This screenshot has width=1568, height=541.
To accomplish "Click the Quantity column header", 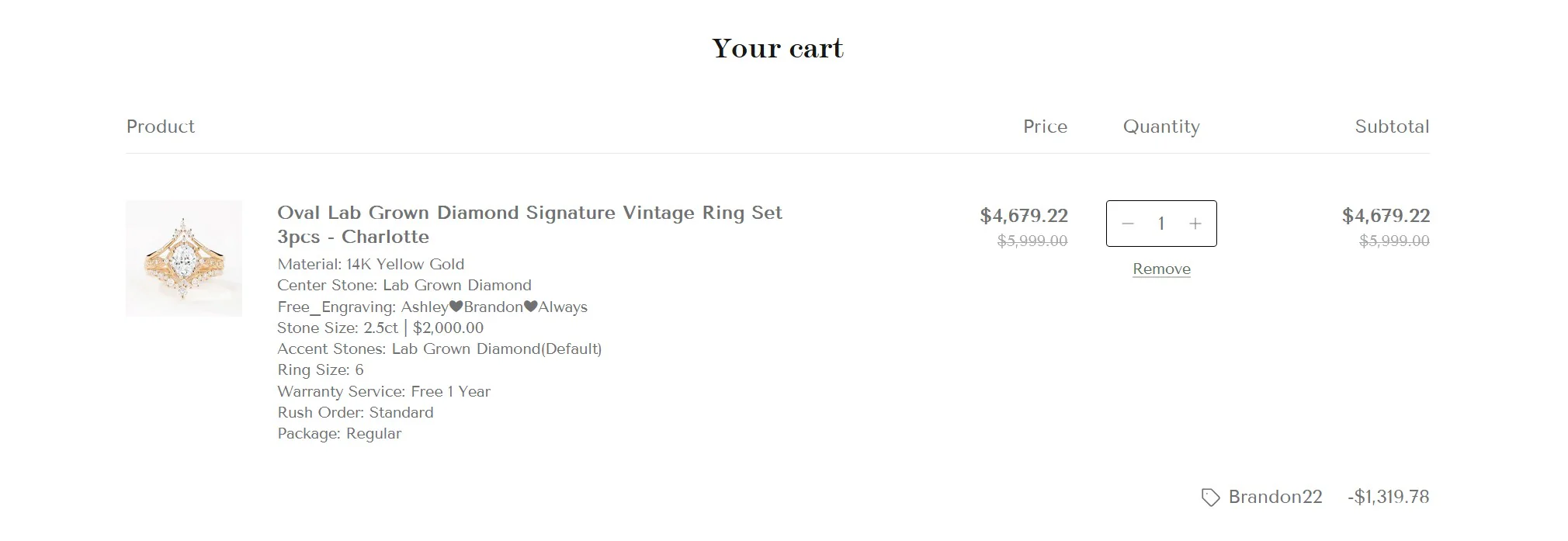I will pos(1161,127).
